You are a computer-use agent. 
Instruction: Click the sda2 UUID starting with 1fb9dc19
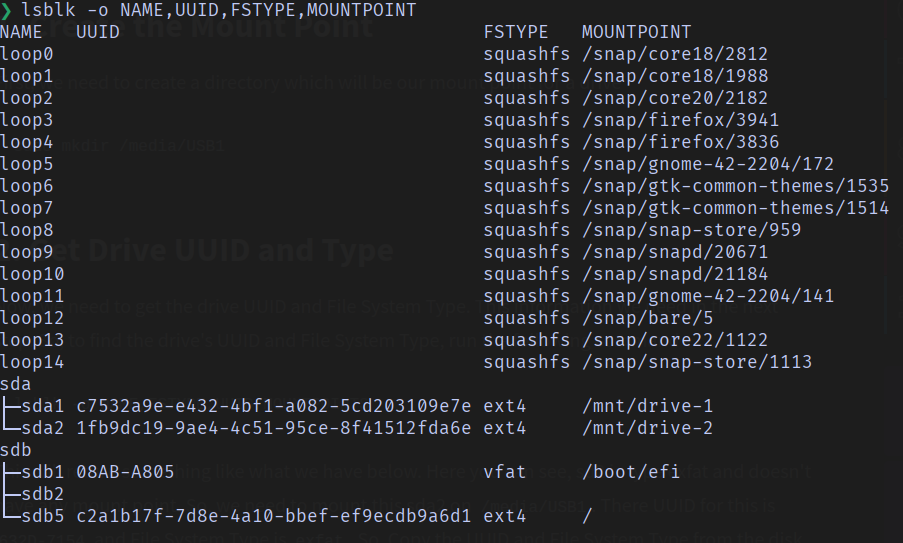click(x=274, y=428)
